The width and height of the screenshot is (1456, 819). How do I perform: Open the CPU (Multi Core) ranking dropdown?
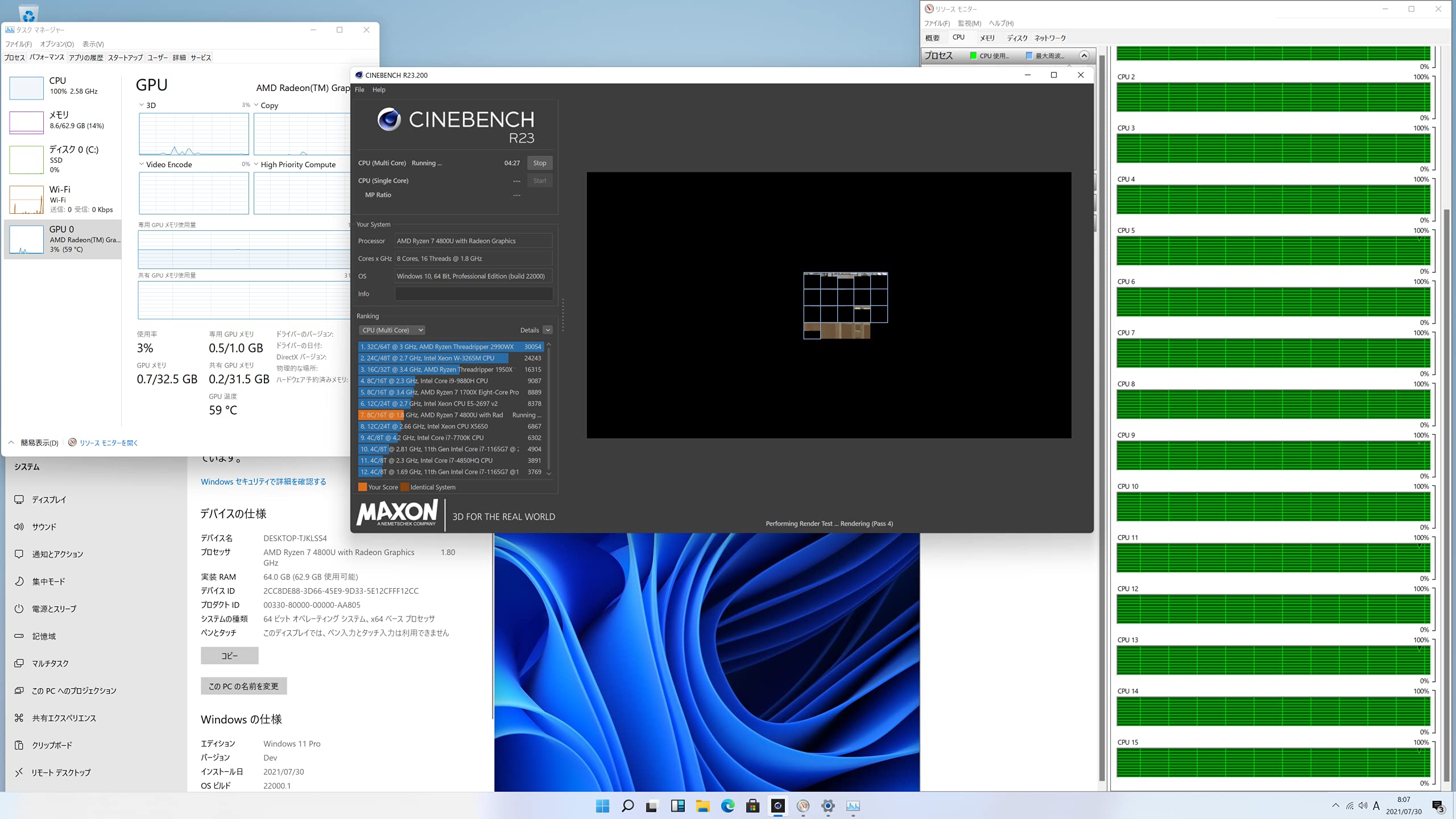(x=392, y=330)
